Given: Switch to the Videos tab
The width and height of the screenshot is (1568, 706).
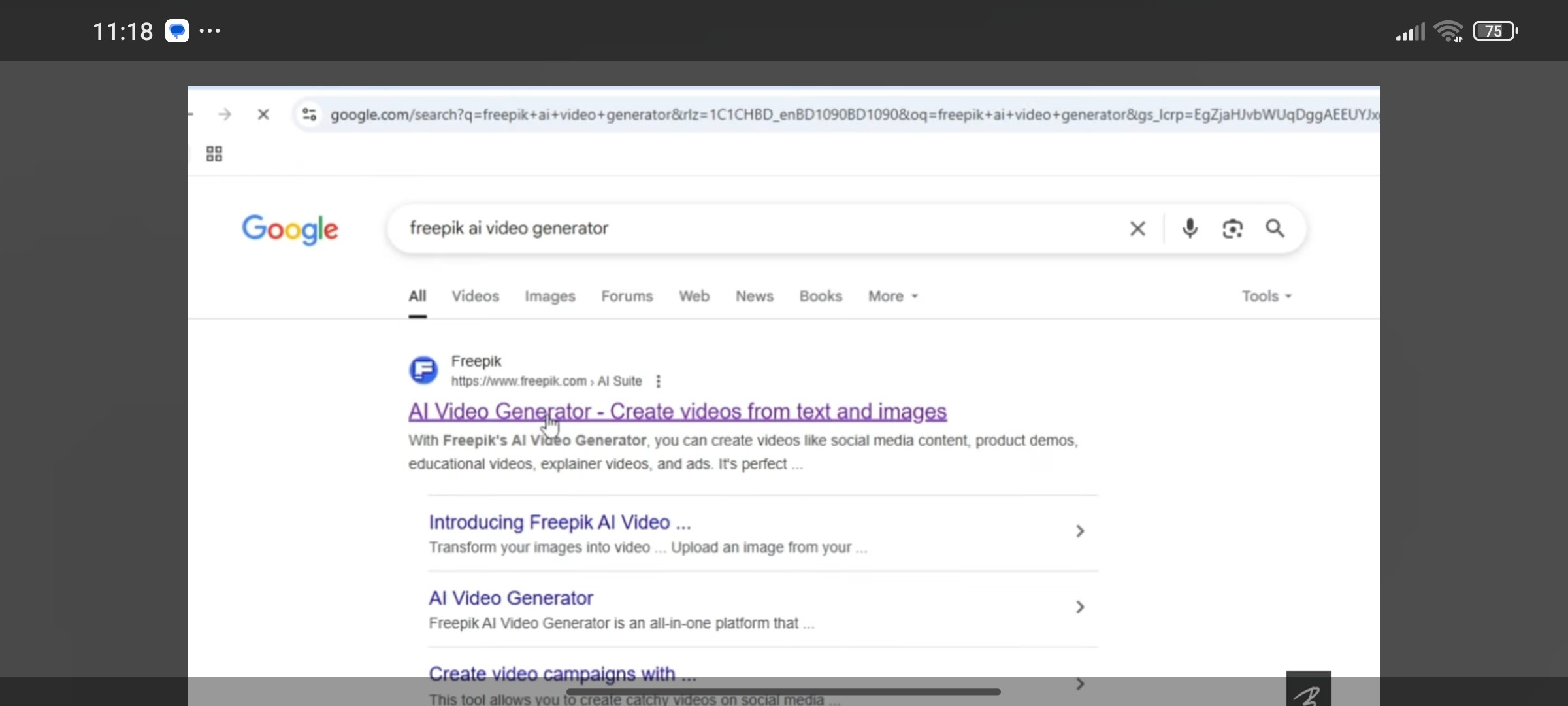Looking at the screenshot, I should pyautogui.click(x=476, y=296).
